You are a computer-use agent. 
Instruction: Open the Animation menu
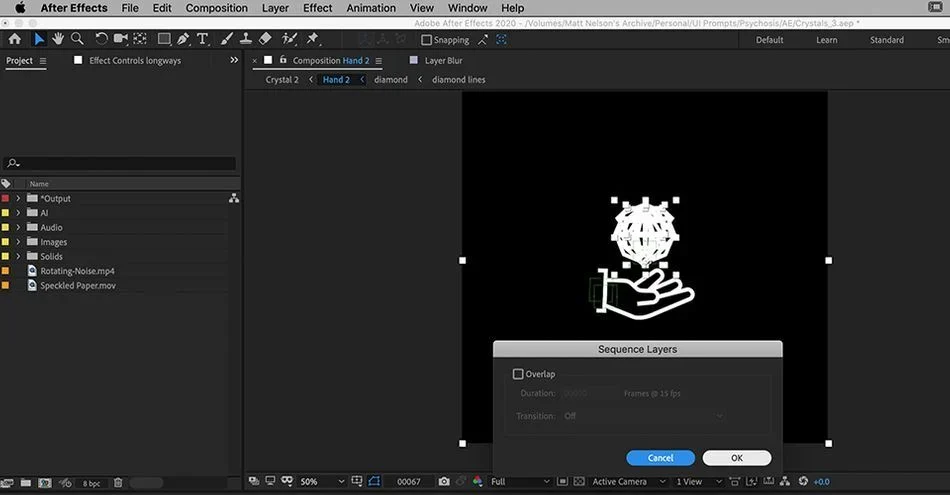pyautogui.click(x=371, y=8)
